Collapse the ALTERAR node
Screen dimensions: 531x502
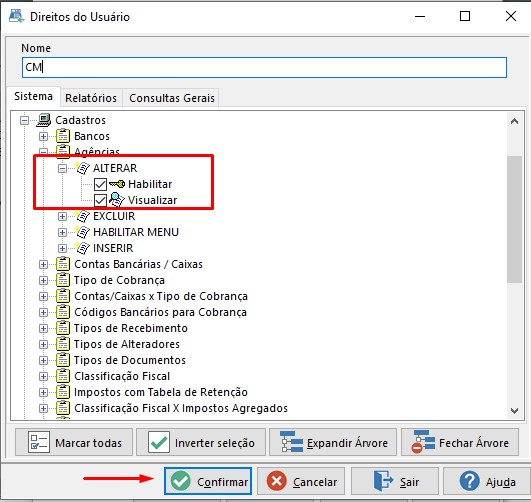[62, 168]
